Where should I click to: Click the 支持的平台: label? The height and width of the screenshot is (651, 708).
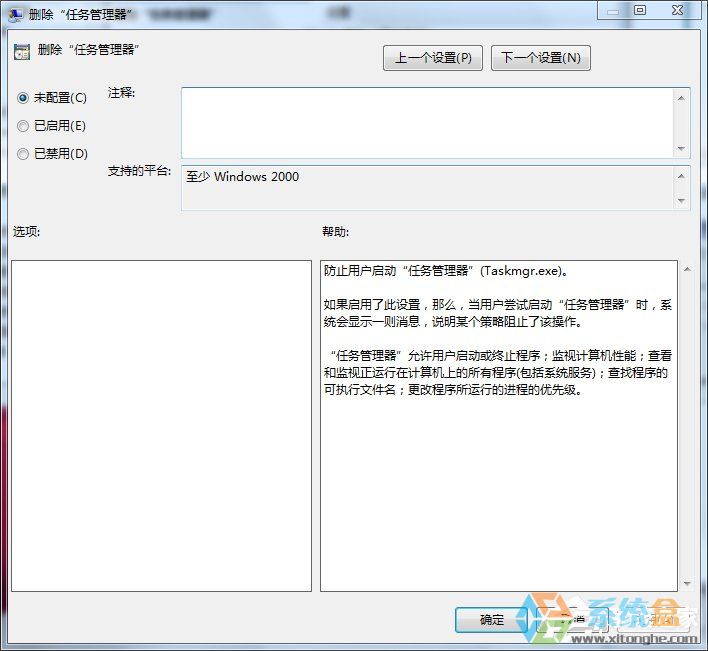click(140, 171)
